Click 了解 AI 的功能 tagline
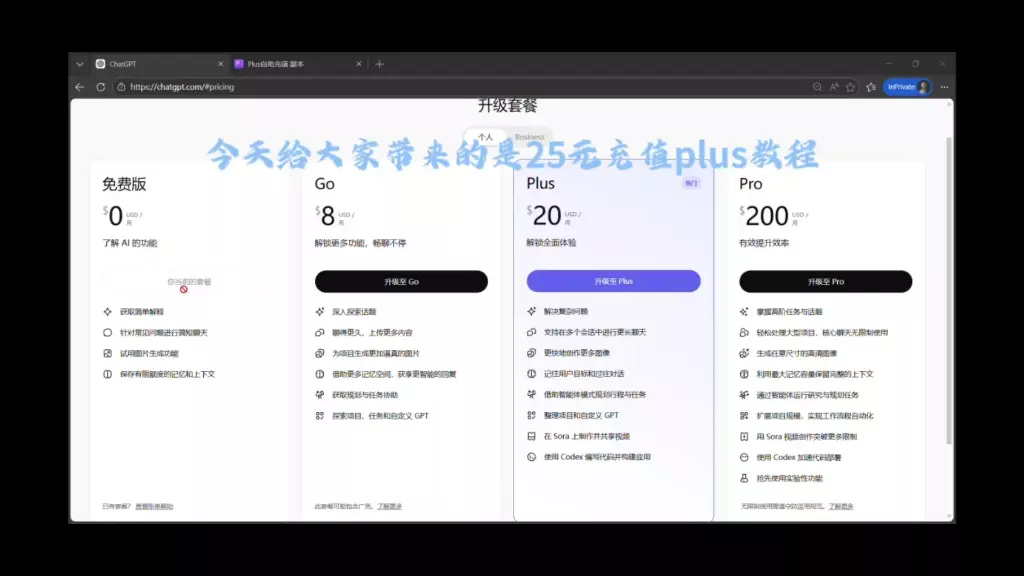Image resolution: width=1024 pixels, height=576 pixels. pos(129,243)
